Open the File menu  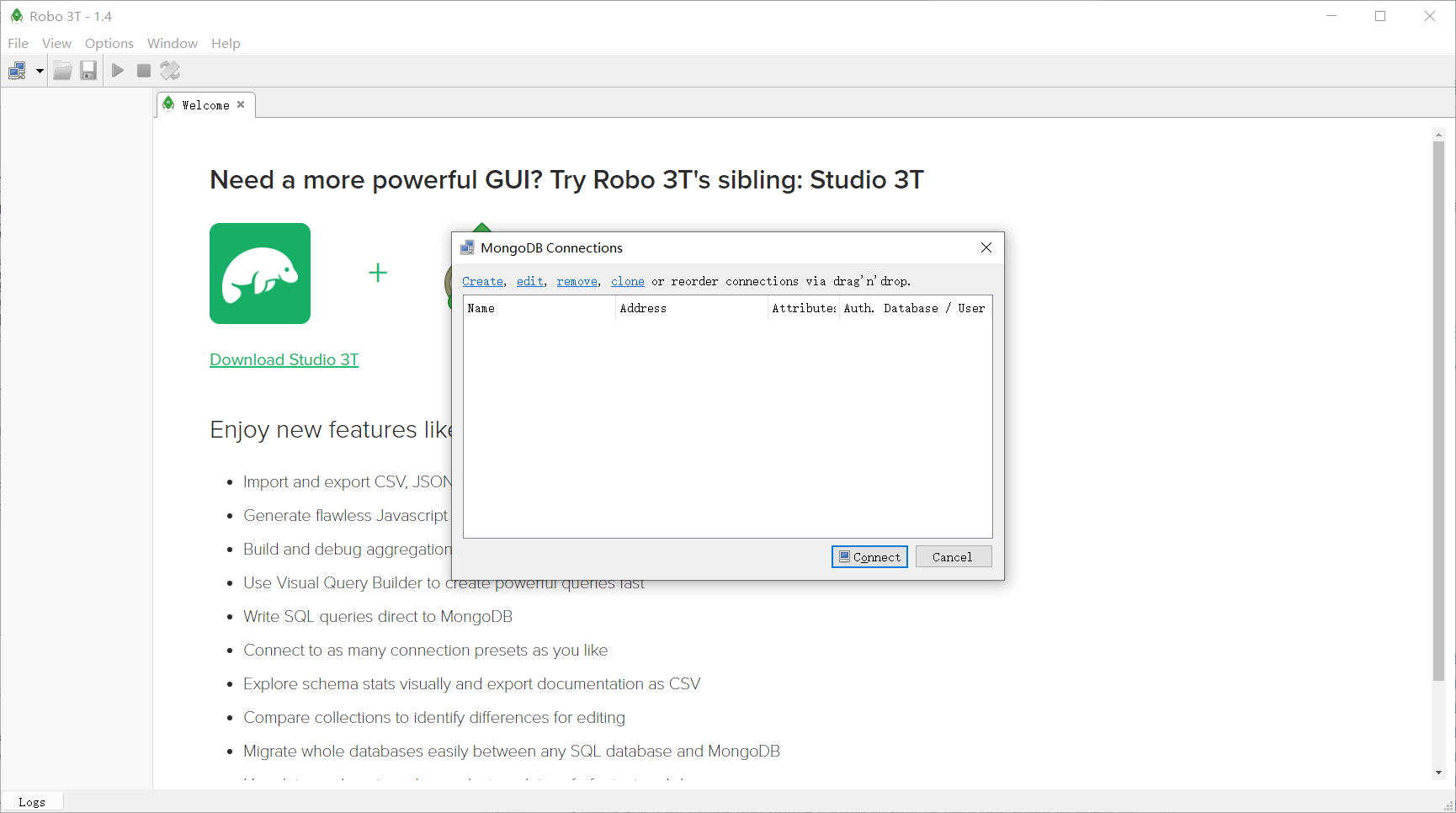pyautogui.click(x=18, y=43)
